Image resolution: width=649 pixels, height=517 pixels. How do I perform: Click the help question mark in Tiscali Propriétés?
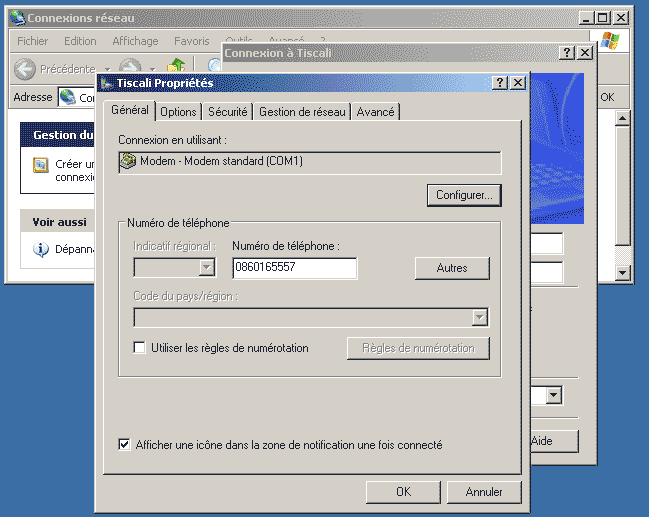click(x=500, y=83)
